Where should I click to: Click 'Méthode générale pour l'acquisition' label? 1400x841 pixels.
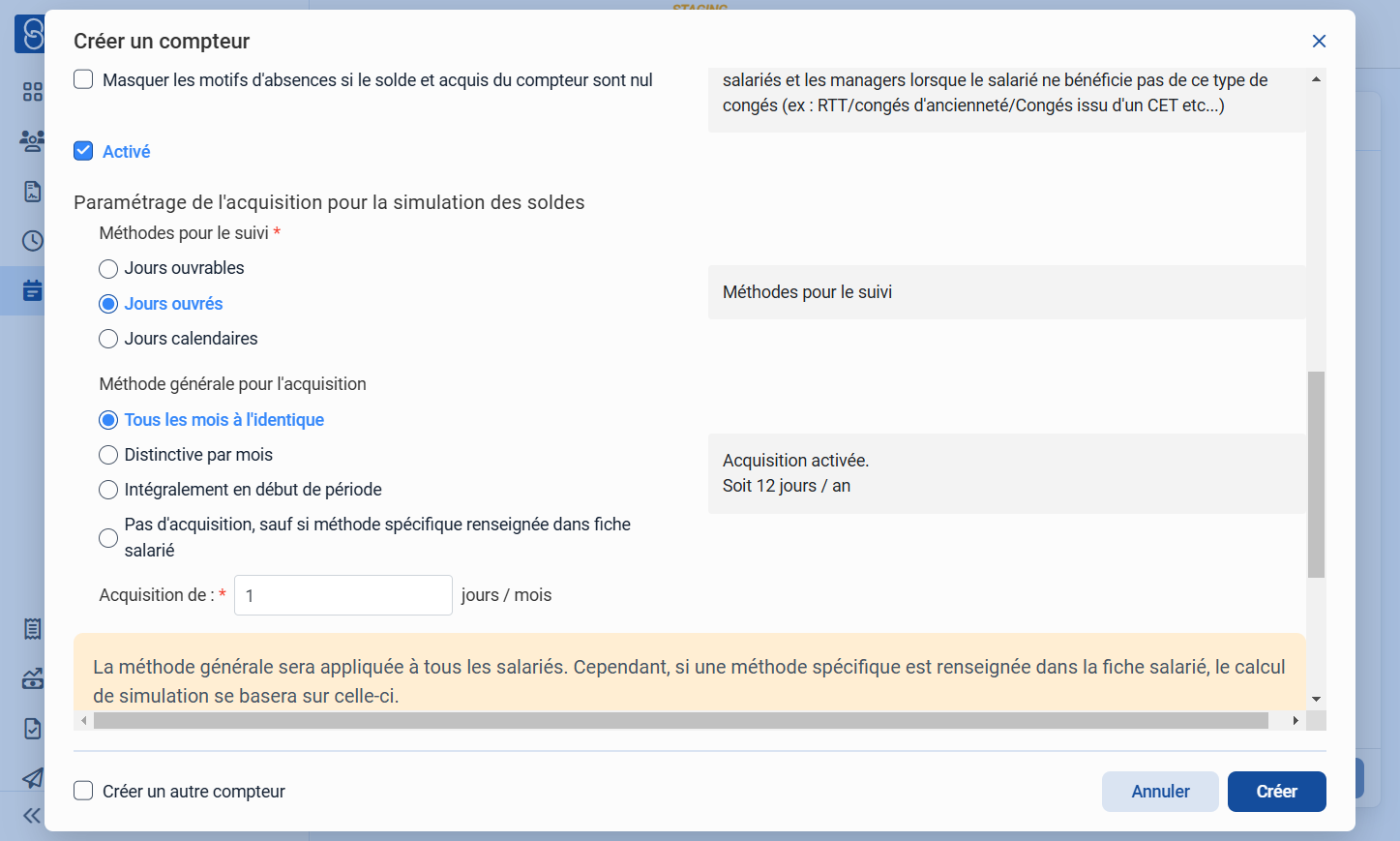[232, 384]
